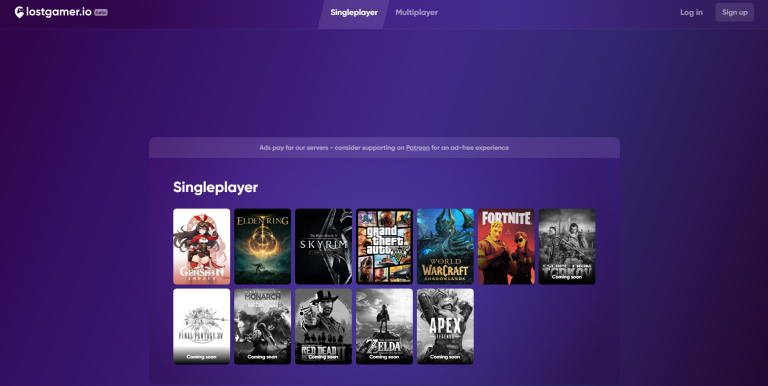Click the Singleplayer section heading
Screen dimensions: 768x386
click(216, 187)
